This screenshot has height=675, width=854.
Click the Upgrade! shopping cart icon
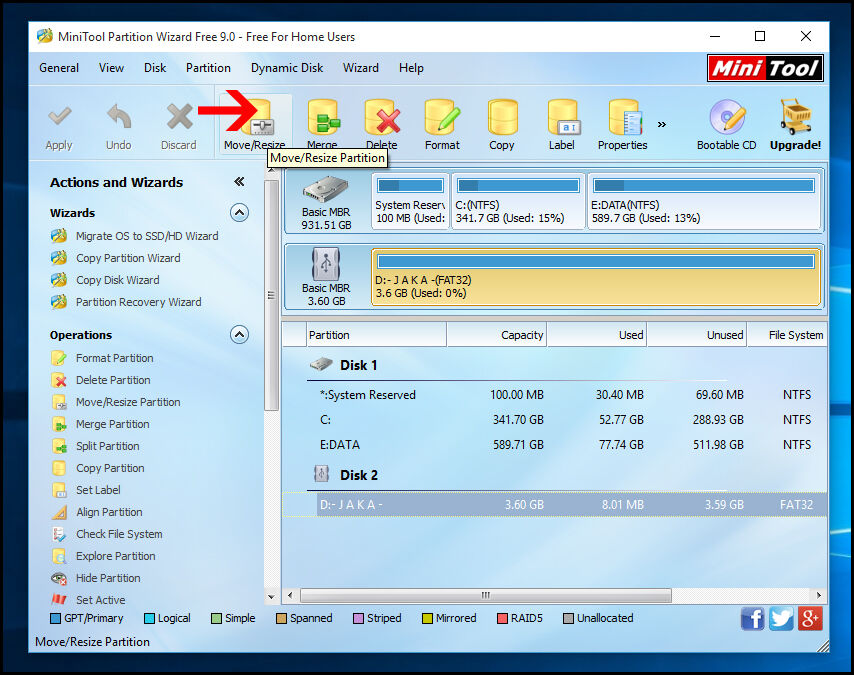796,116
